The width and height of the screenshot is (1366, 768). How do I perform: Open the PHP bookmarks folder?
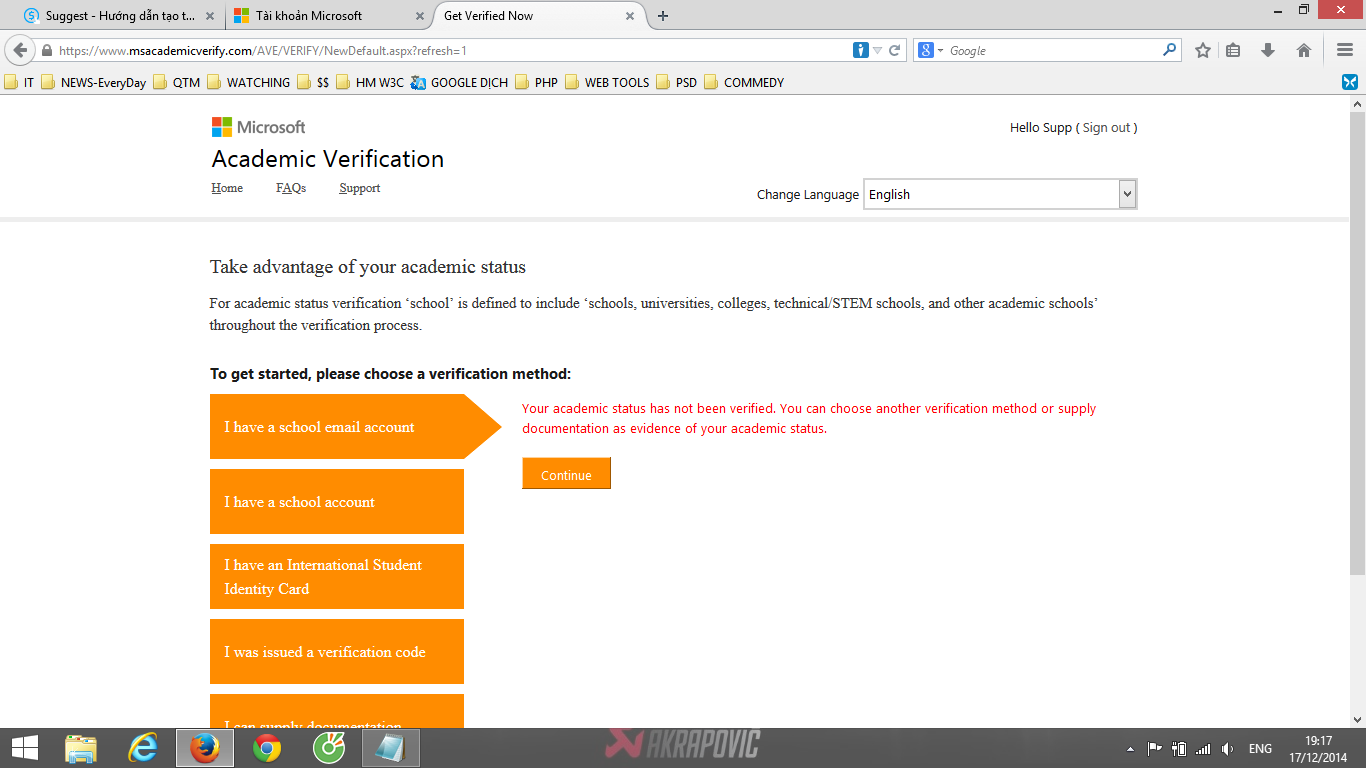pos(537,83)
